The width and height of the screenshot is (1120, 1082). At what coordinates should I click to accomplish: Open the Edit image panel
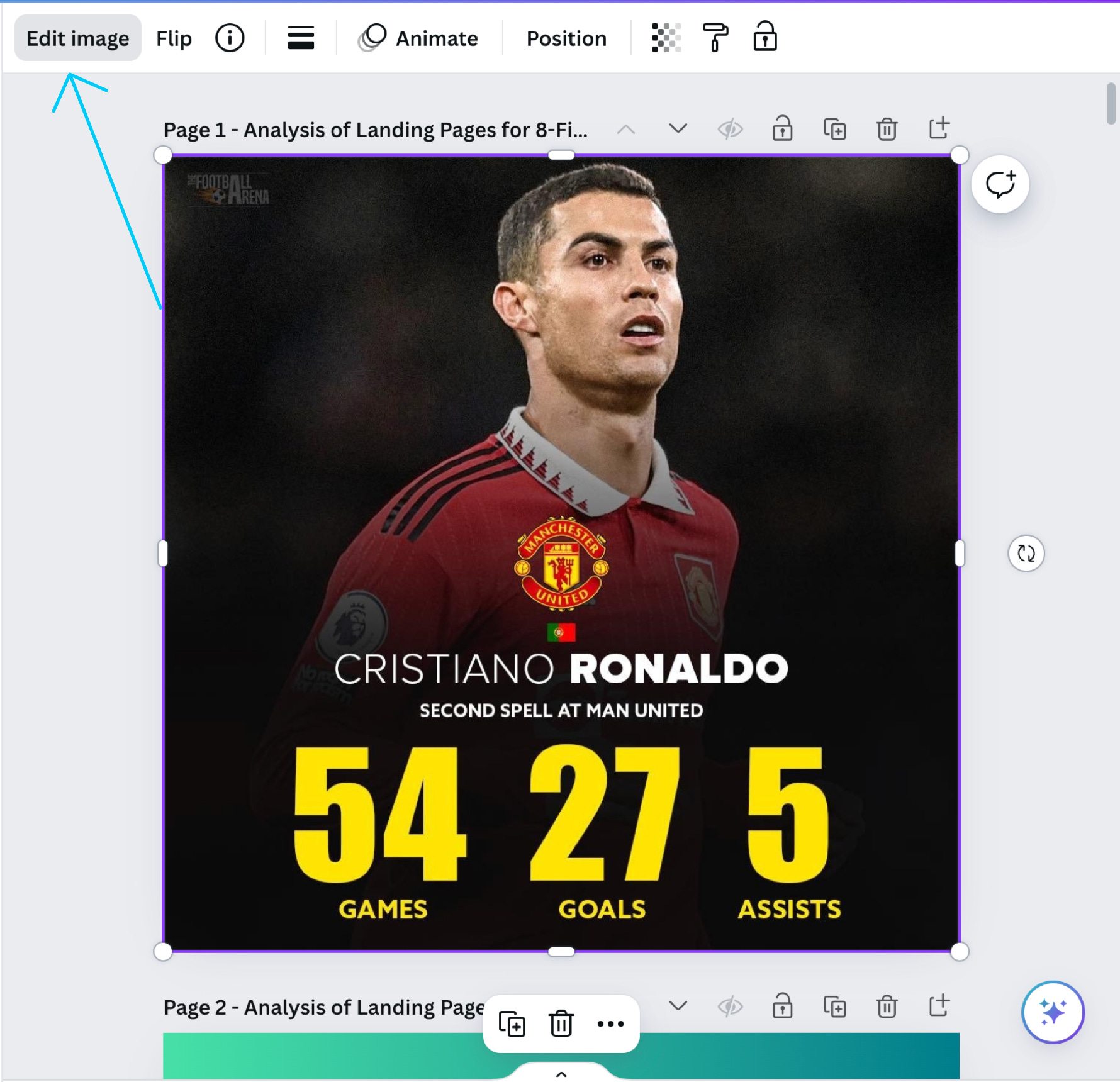tap(78, 38)
